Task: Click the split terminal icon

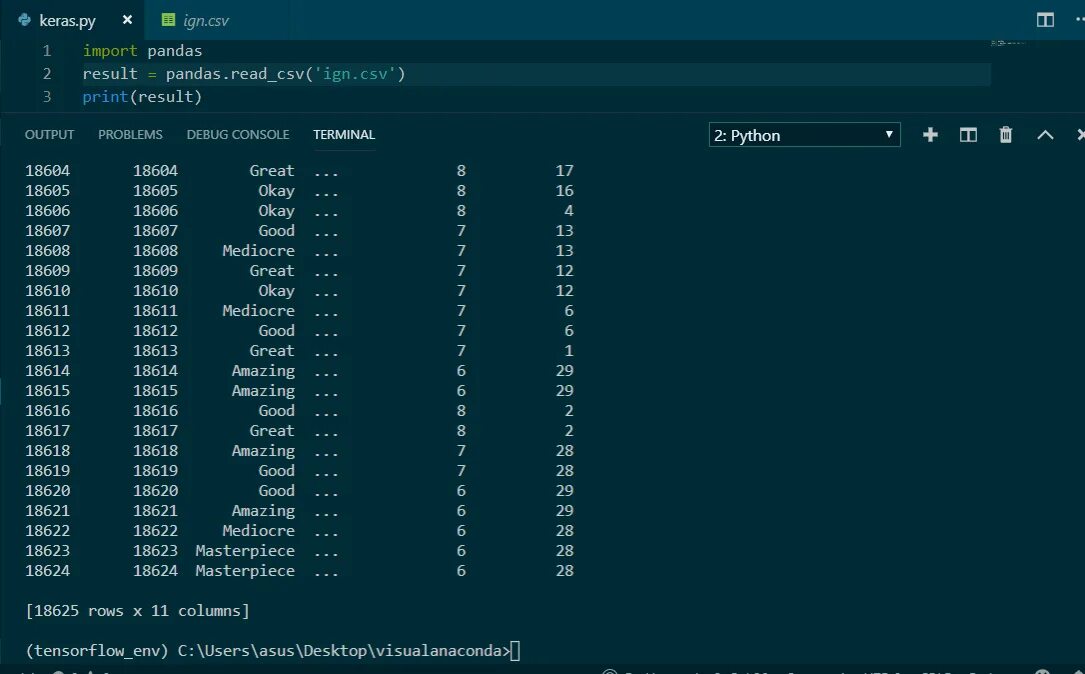Action: (968, 135)
